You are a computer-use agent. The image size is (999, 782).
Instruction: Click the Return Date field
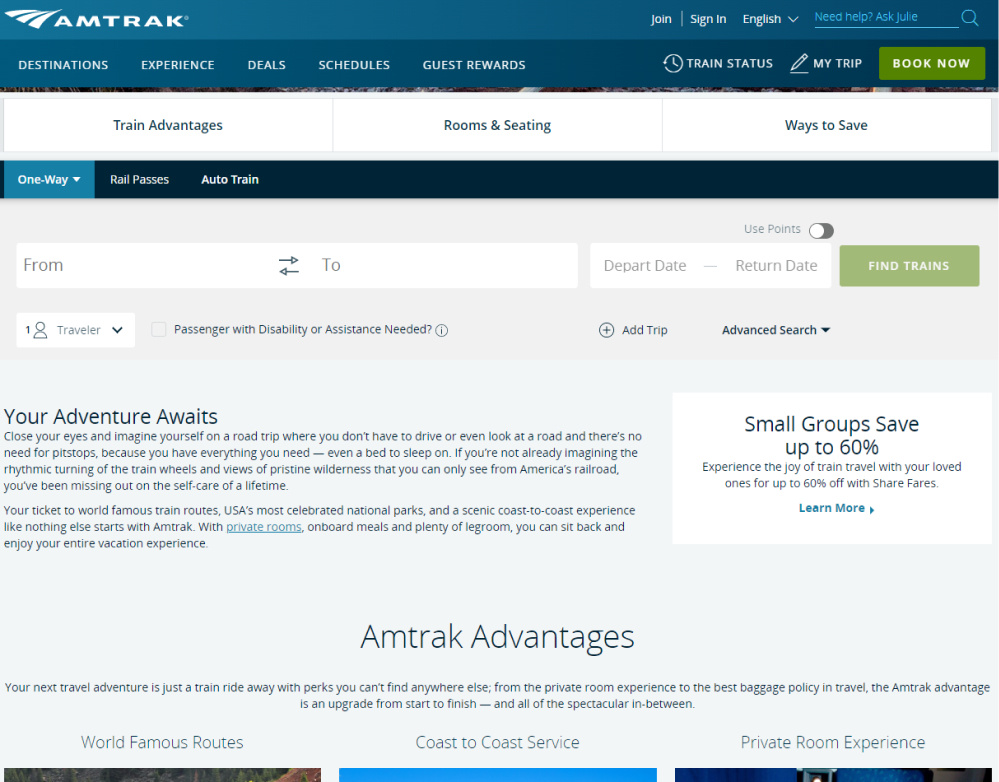point(776,266)
